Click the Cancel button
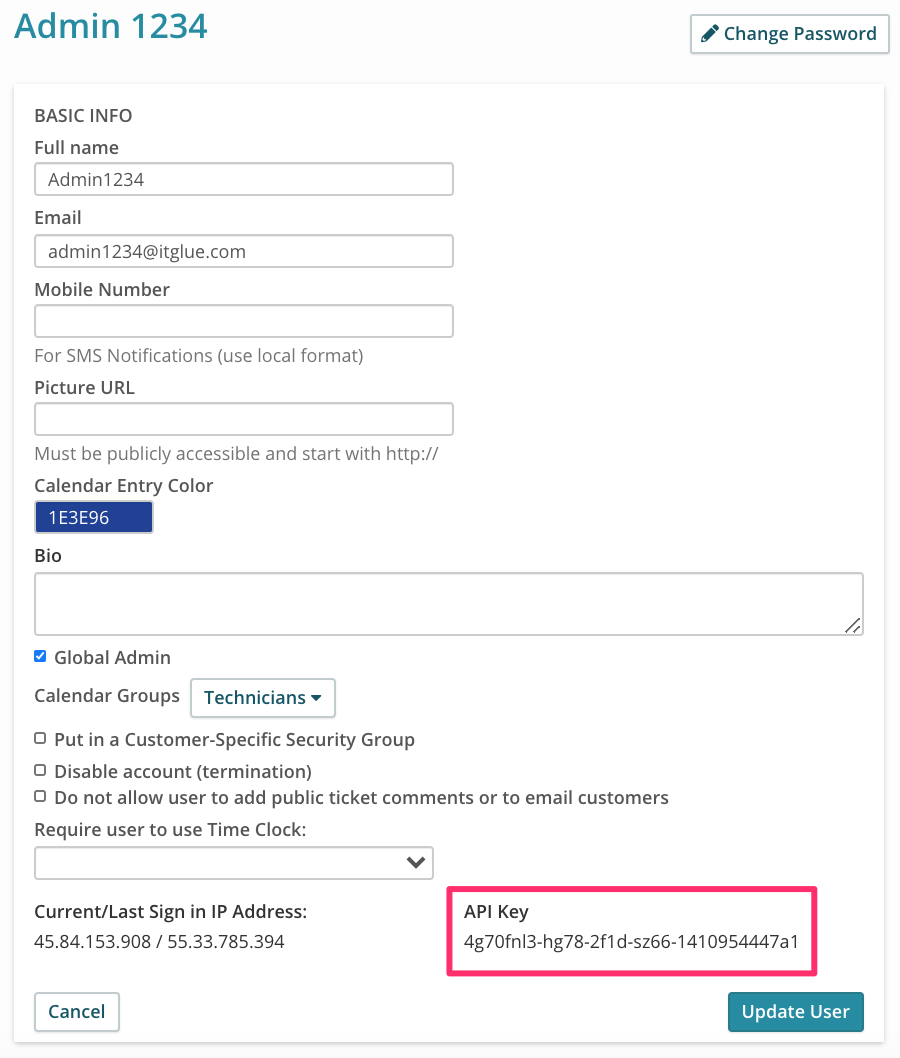900x1058 pixels. click(76, 1011)
